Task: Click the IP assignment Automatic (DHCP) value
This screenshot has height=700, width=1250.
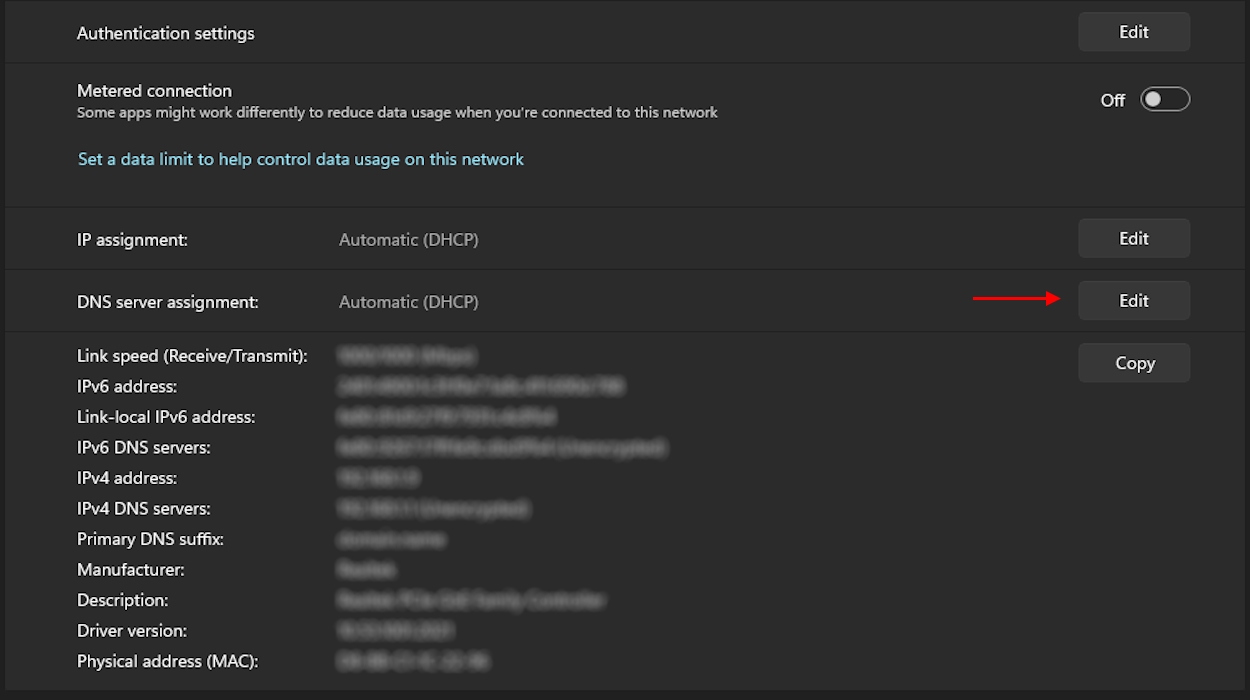Action: 408,240
